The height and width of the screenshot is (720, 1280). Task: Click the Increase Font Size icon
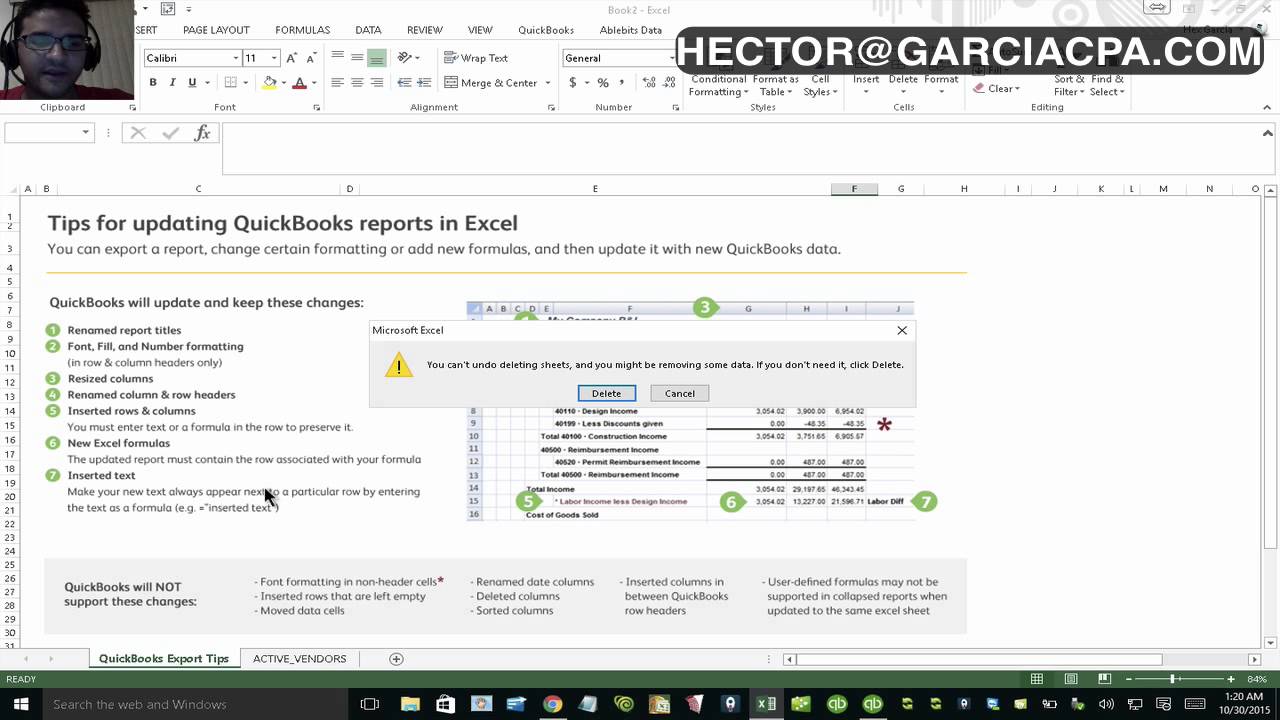291,58
